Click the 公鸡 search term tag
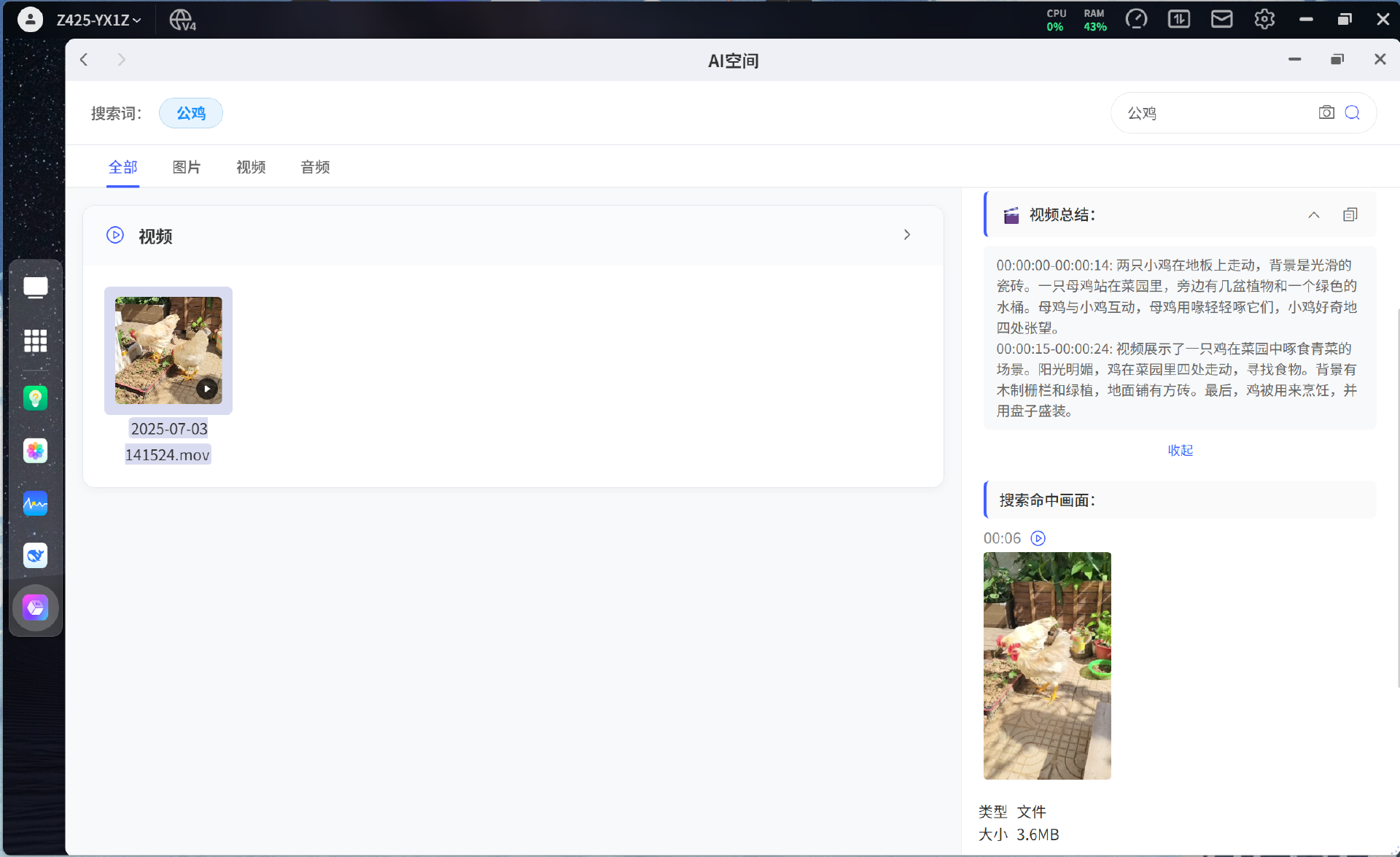1400x857 pixels. (x=191, y=113)
